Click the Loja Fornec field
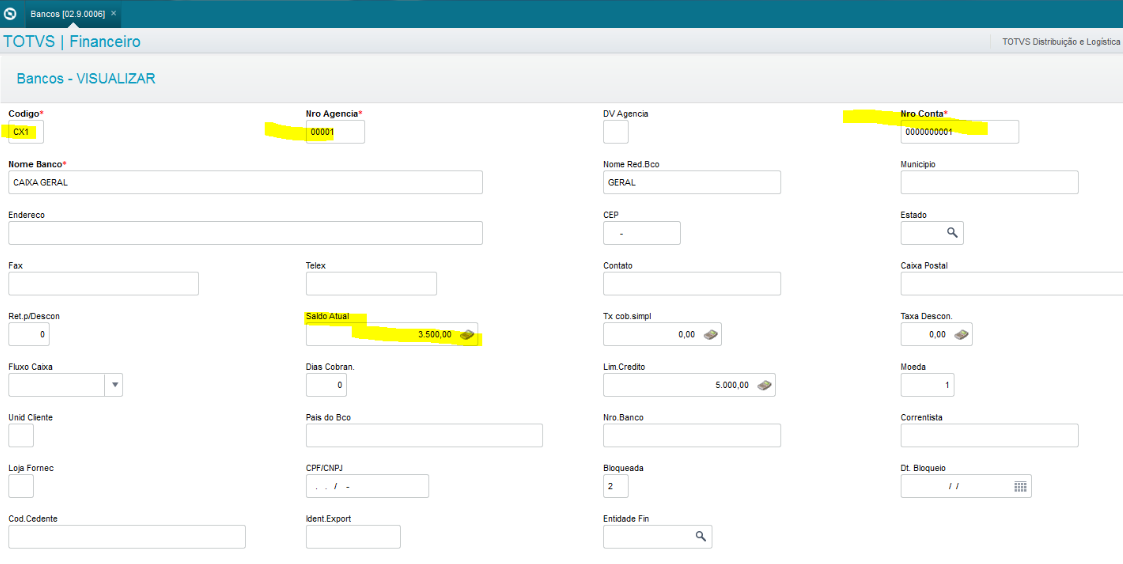 pos(21,486)
